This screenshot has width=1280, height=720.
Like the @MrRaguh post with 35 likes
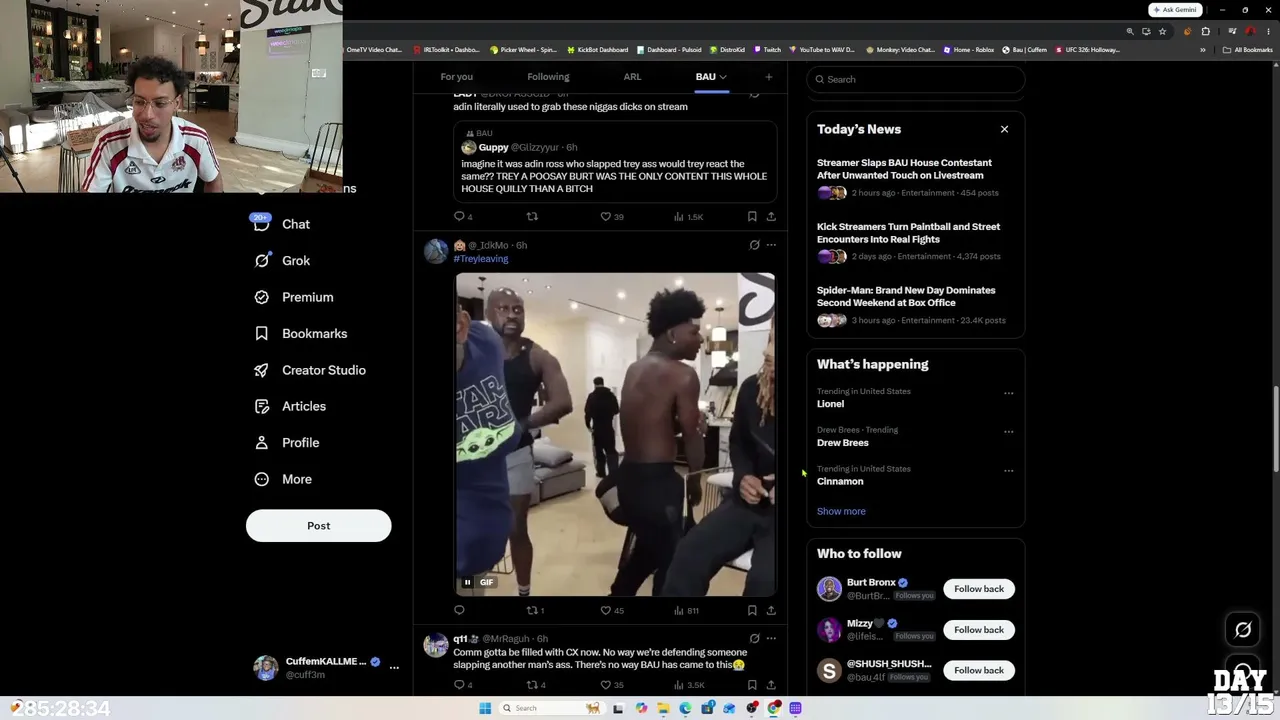point(605,685)
